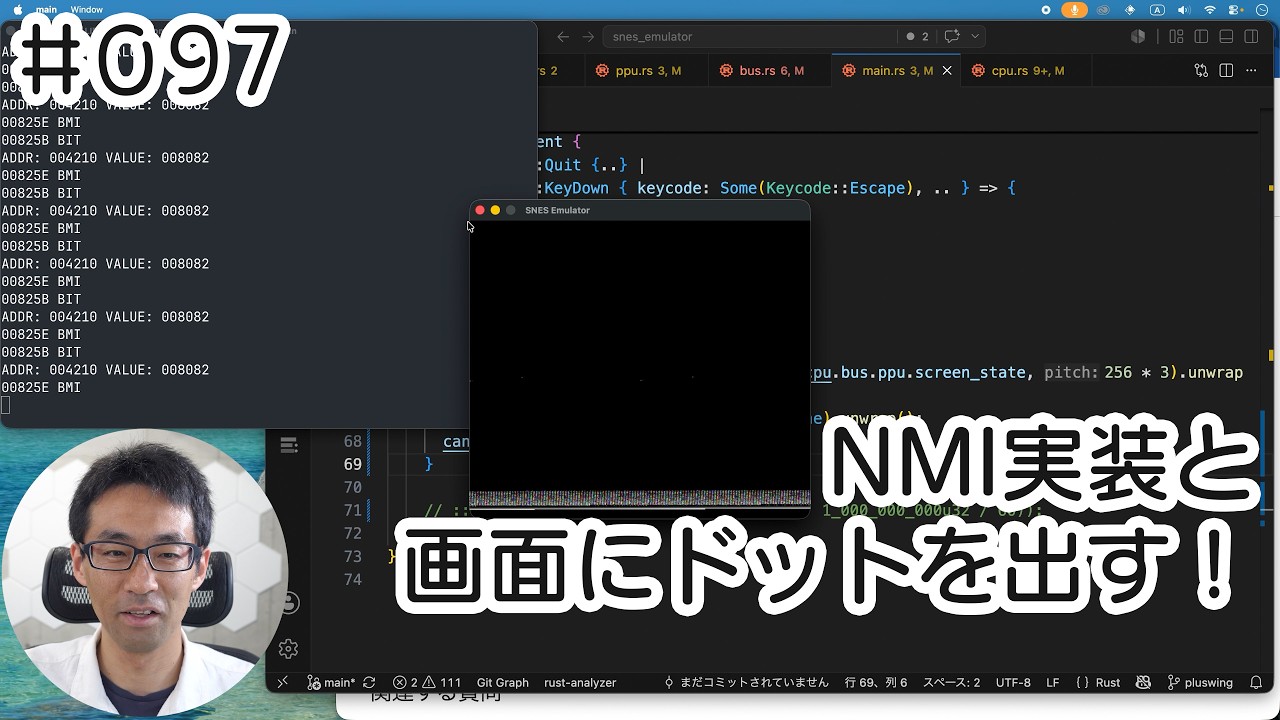This screenshot has width=1280, height=720.
Task: Click line number 69 in the editor gutter
Action: tap(352, 464)
